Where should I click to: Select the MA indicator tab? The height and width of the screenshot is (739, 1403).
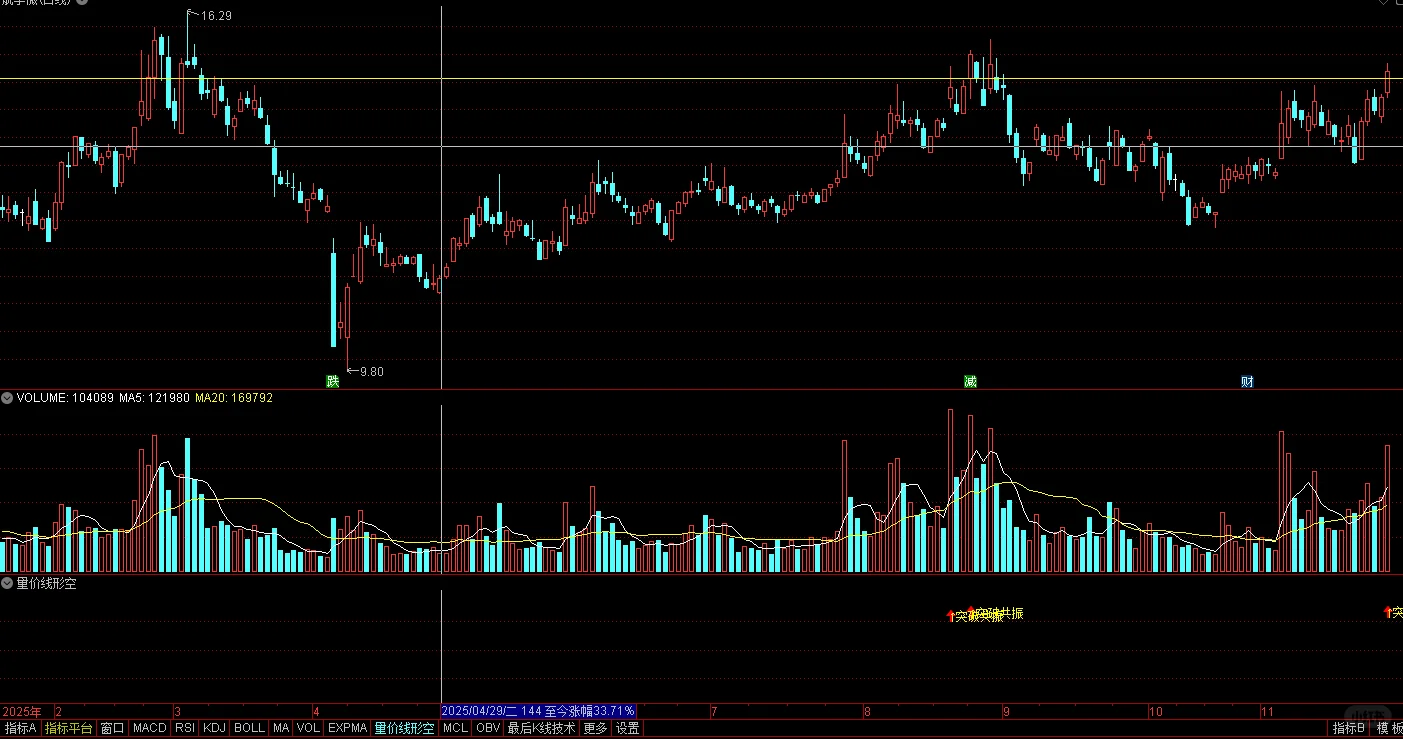[281, 729]
